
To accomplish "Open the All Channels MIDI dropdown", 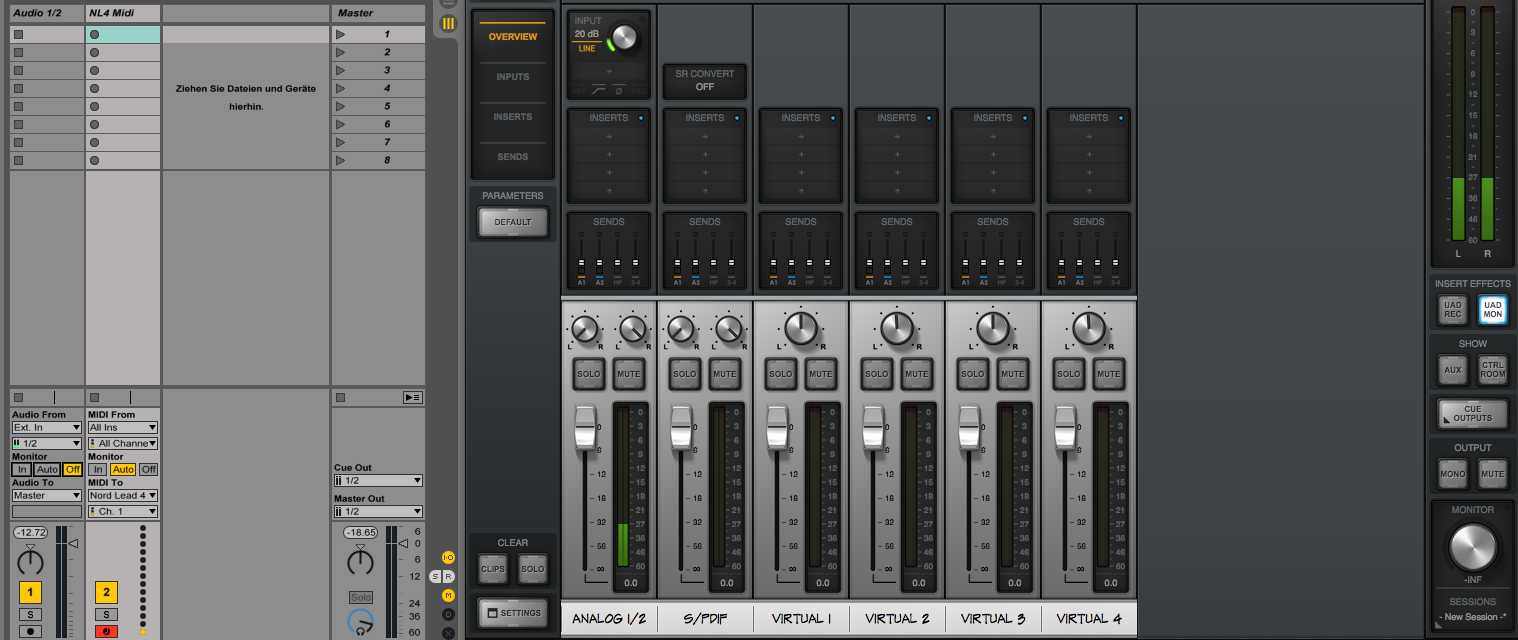I will click(x=123, y=443).
